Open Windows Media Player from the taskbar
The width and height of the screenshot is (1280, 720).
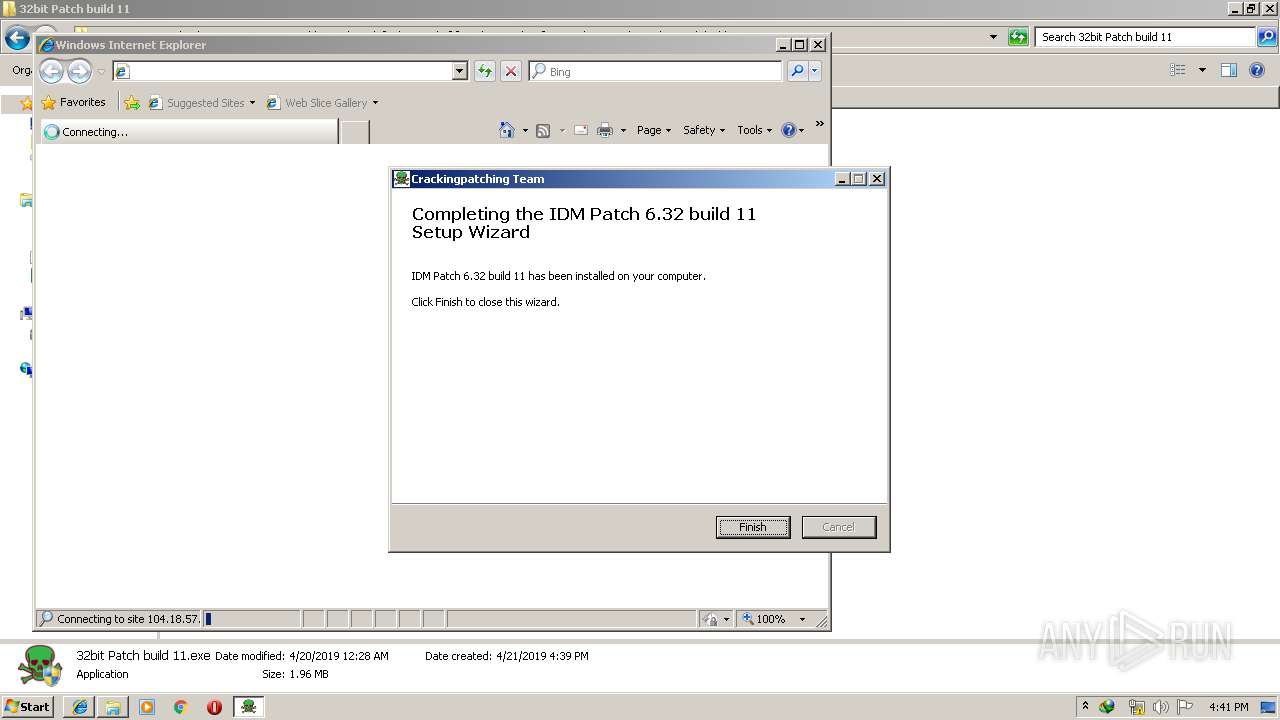[147, 707]
